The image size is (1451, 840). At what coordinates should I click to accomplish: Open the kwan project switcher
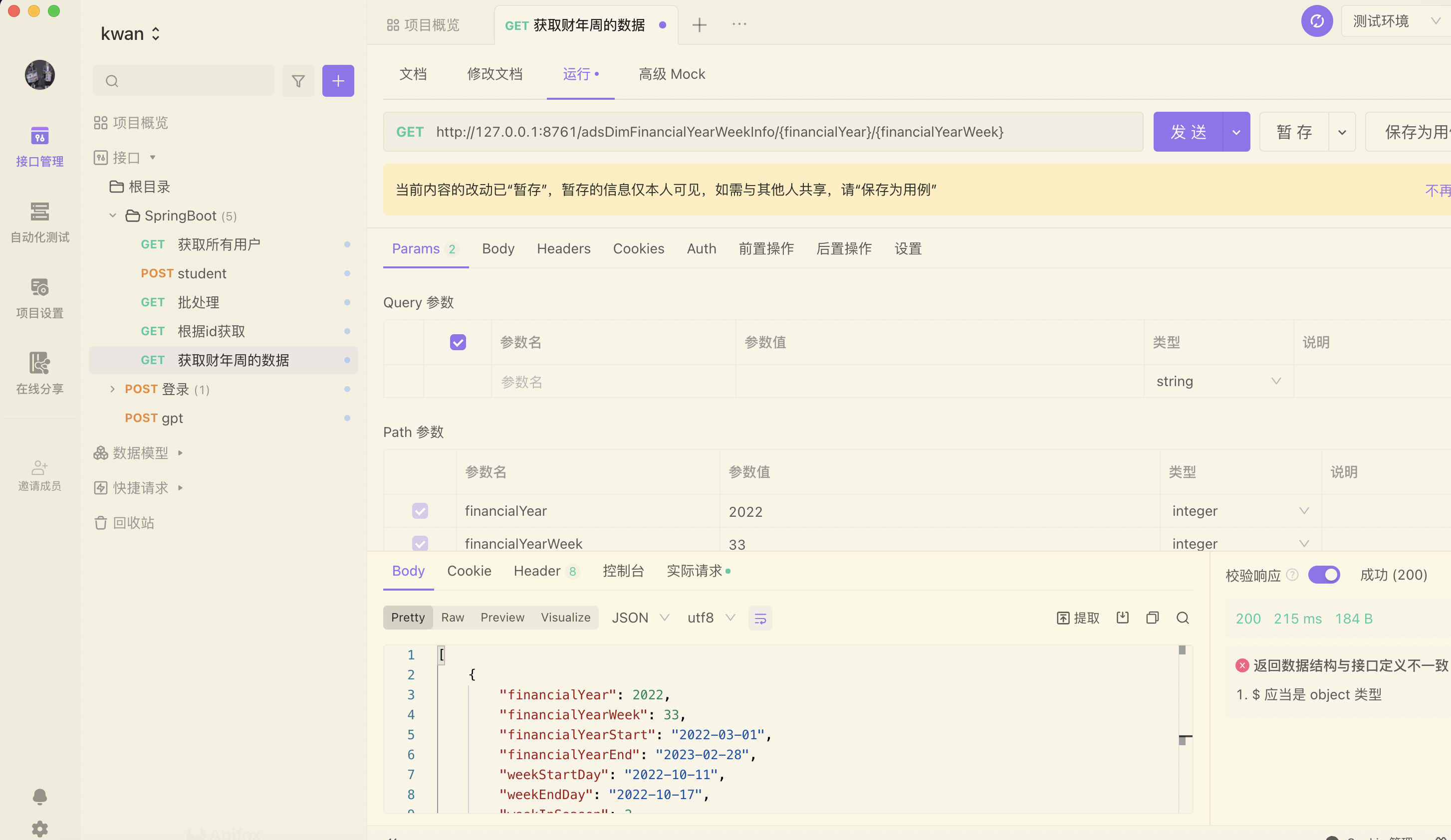point(131,34)
